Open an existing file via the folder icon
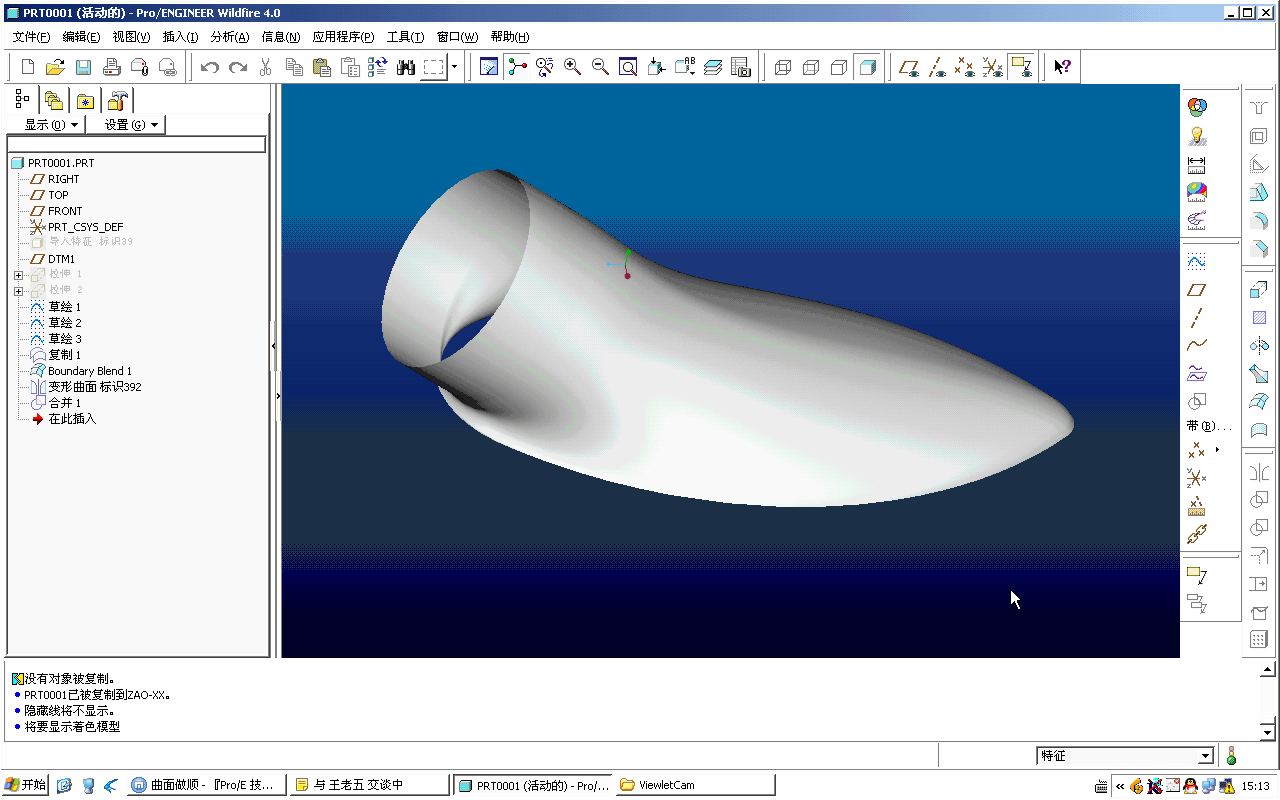The height and width of the screenshot is (800, 1280). point(55,67)
